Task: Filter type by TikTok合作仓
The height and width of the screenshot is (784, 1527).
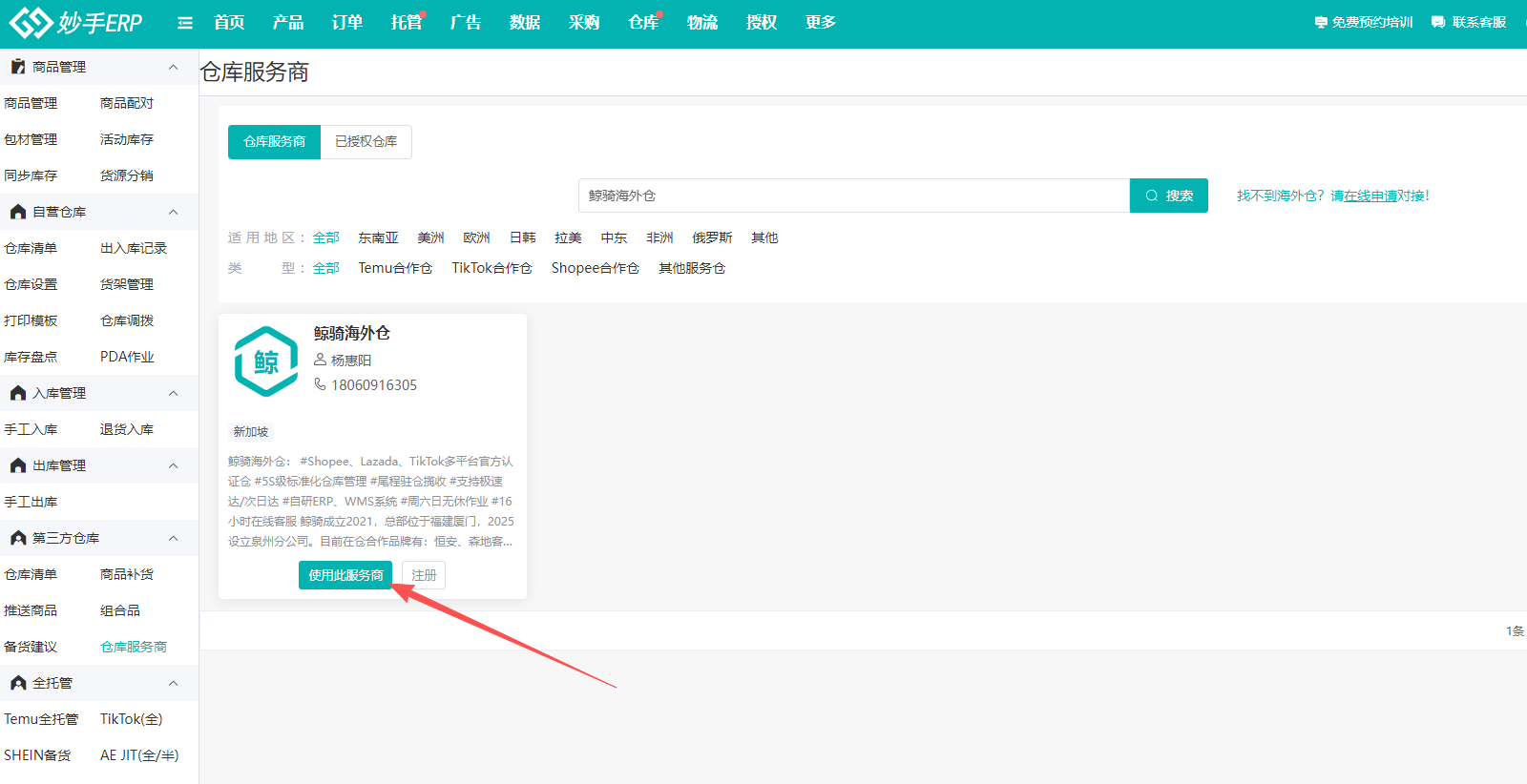Action: (x=492, y=268)
